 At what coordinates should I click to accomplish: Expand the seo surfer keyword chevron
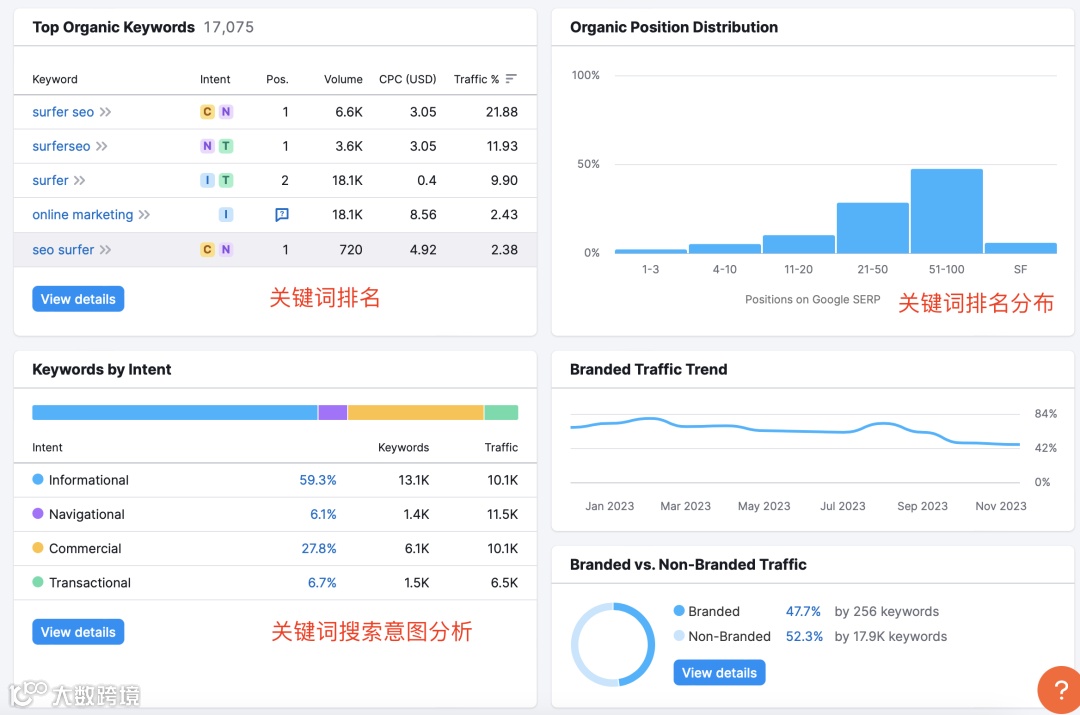coord(106,249)
